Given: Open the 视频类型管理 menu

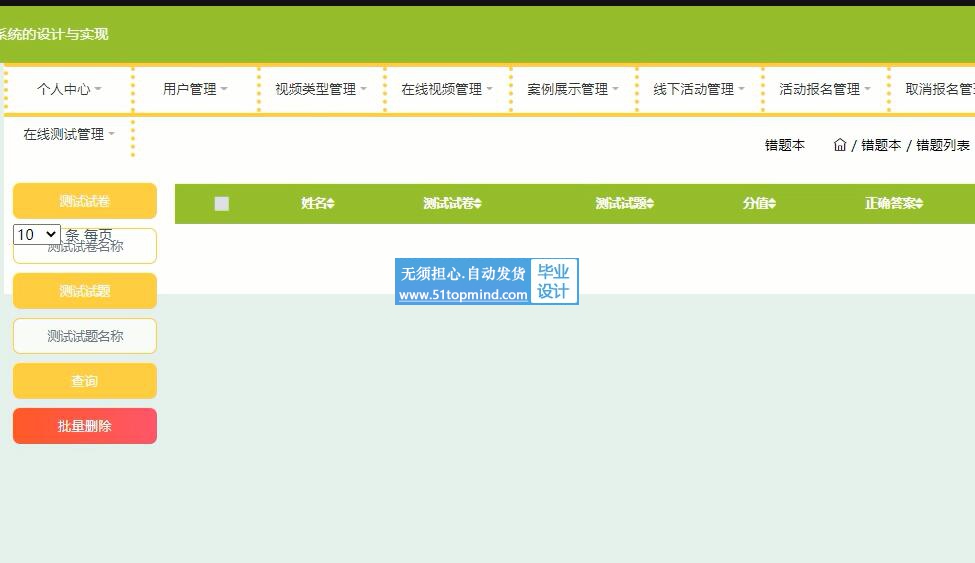Looking at the screenshot, I should pos(321,89).
